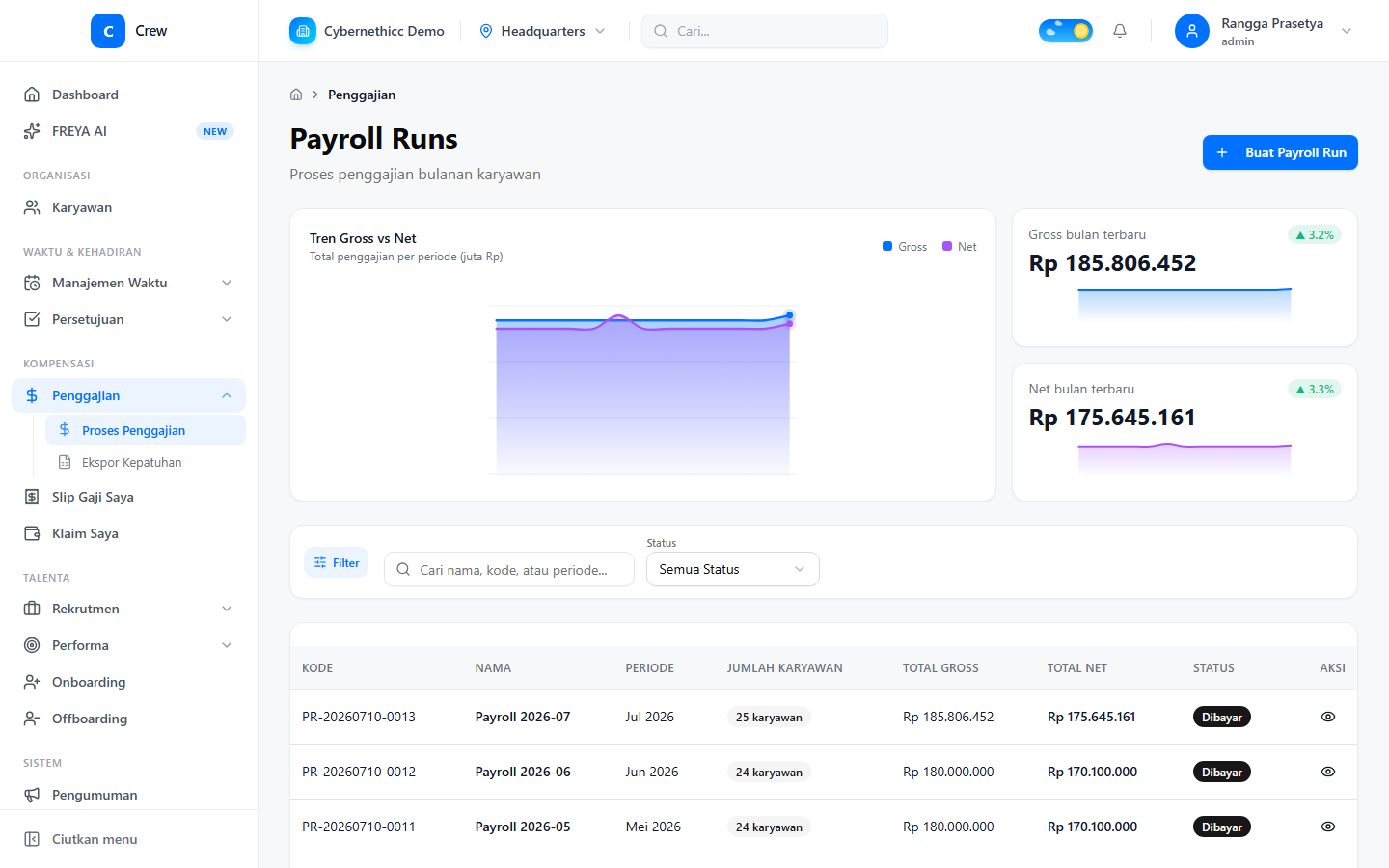Viewport: 1389px width, 868px height.
Task: Expand Performa menu
Action: click(128, 645)
